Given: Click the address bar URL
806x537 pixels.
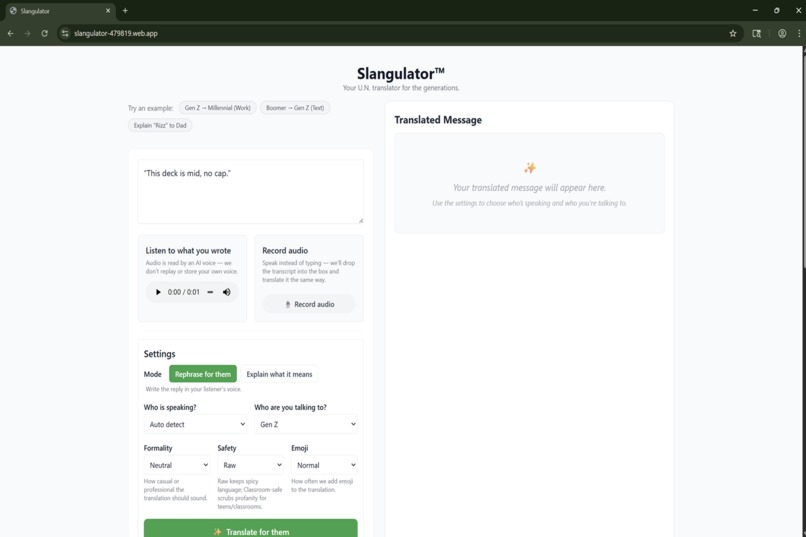Looking at the screenshot, I should [116, 33].
